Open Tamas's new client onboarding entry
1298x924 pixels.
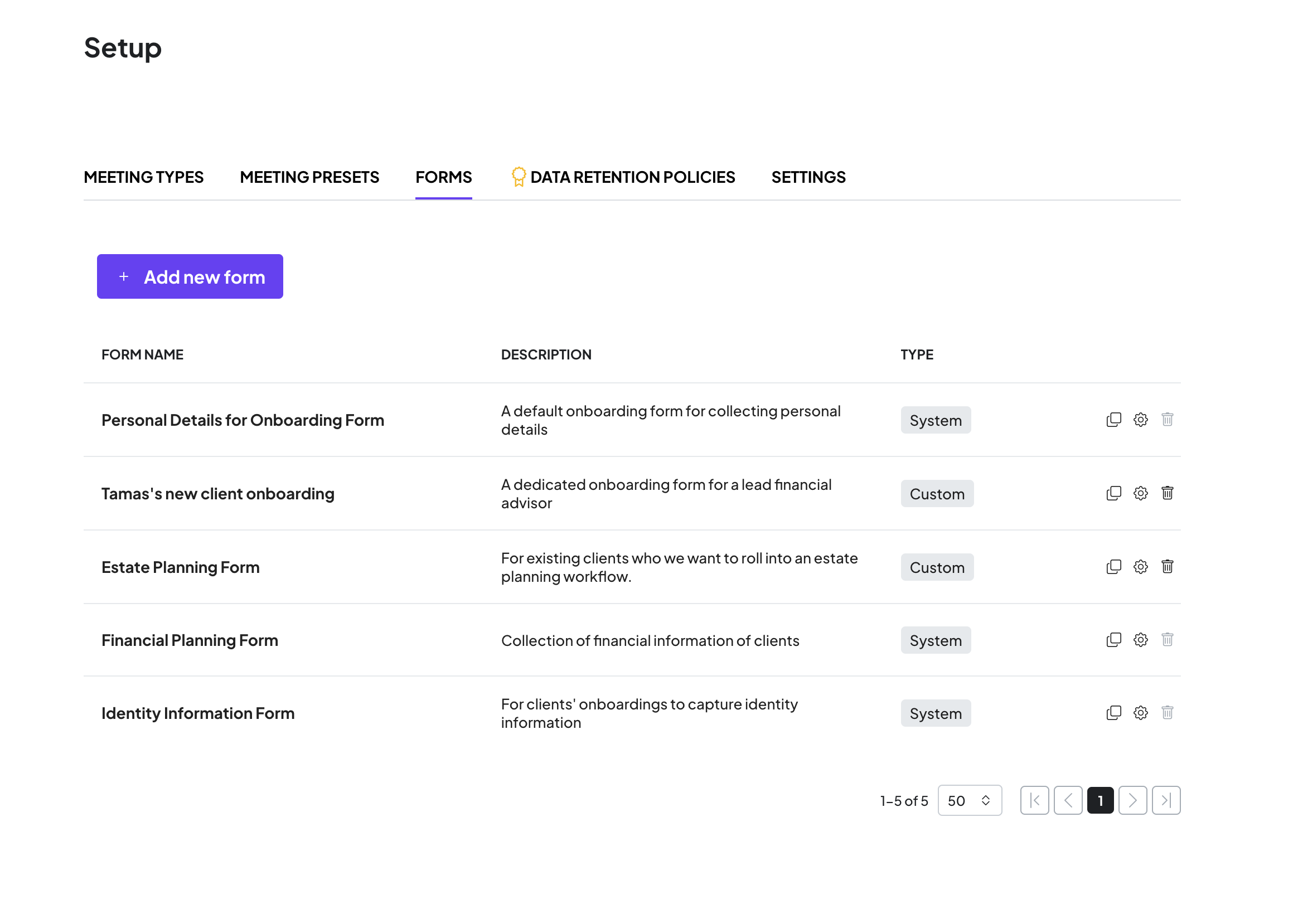point(217,493)
